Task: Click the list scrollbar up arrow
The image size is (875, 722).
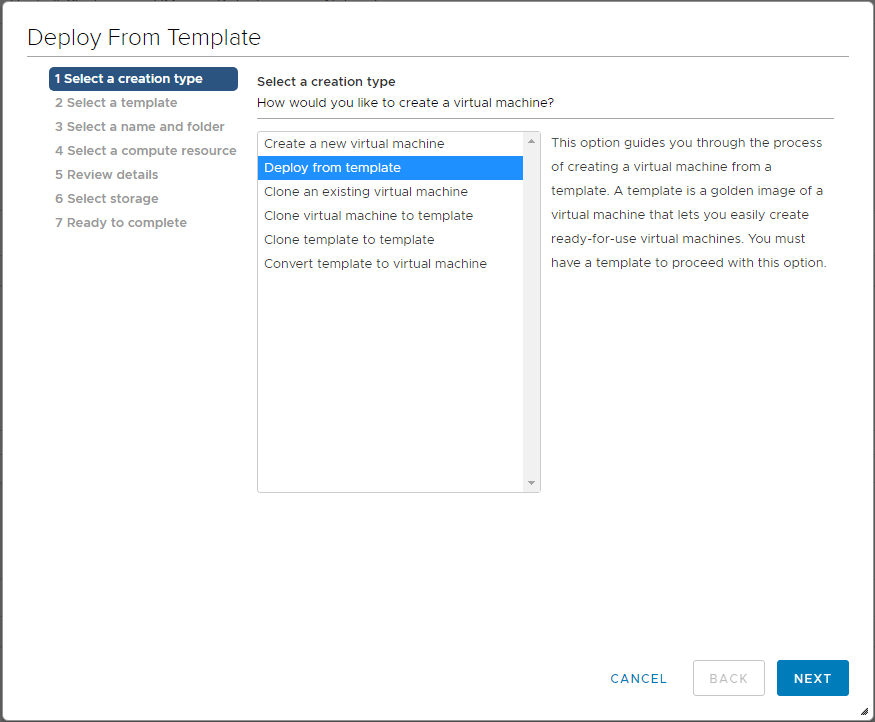Action: point(532,142)
